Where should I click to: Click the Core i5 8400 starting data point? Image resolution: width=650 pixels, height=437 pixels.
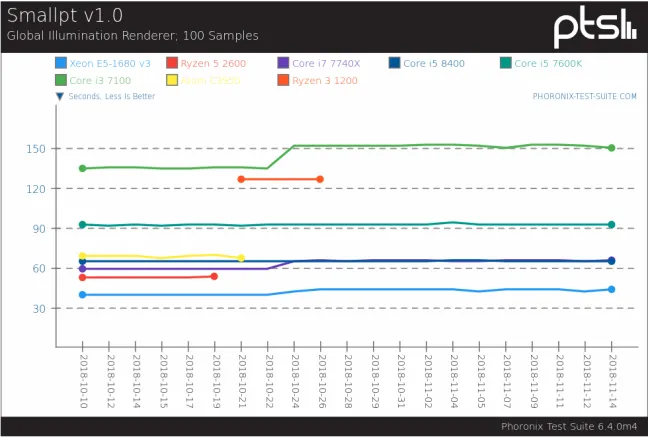click(x=82, y=261)
